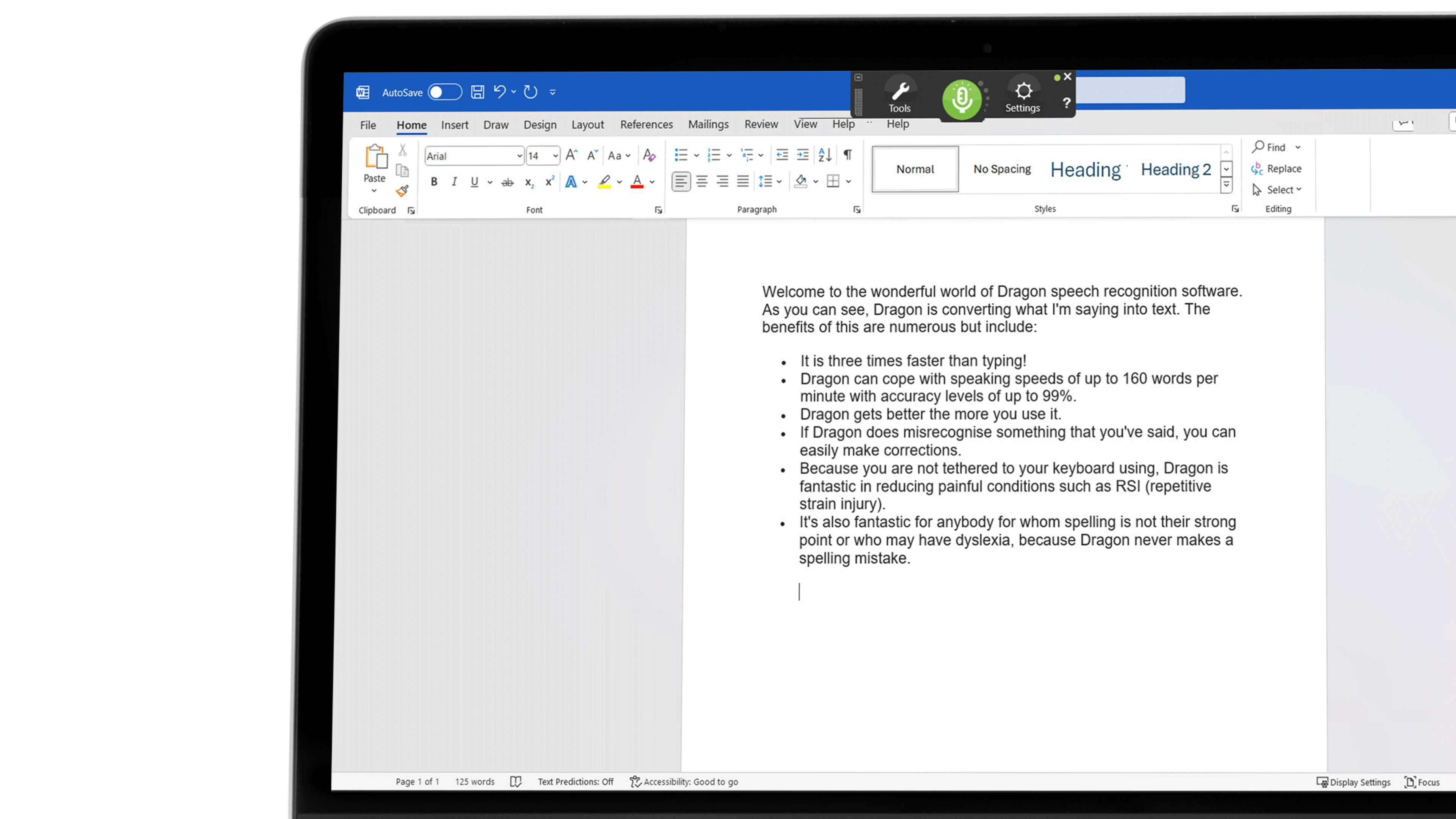Apply superscript formatting

coord(549,182)
